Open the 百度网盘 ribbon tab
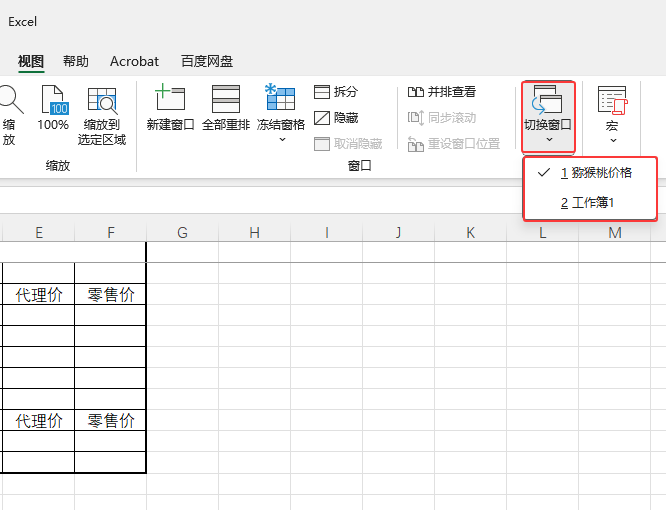The image size is (666, 510). click(207, 62)
